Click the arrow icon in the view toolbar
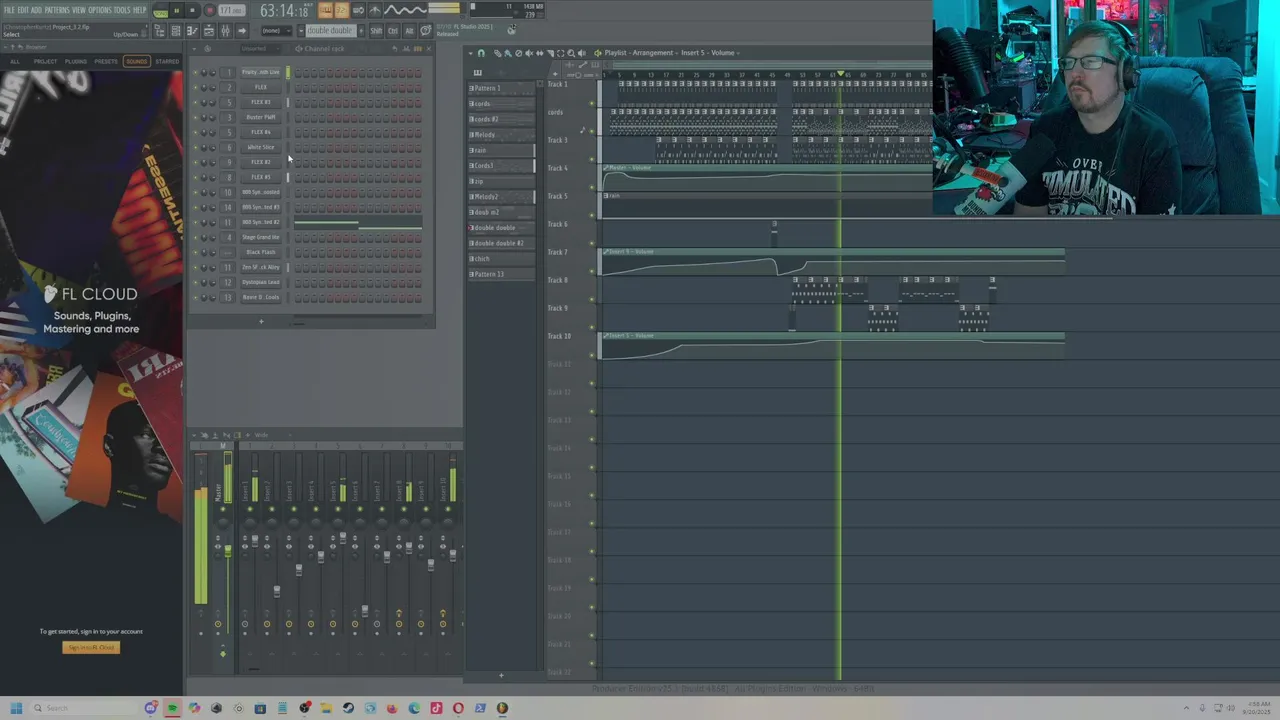The image size is (1280, 720). 241,31
